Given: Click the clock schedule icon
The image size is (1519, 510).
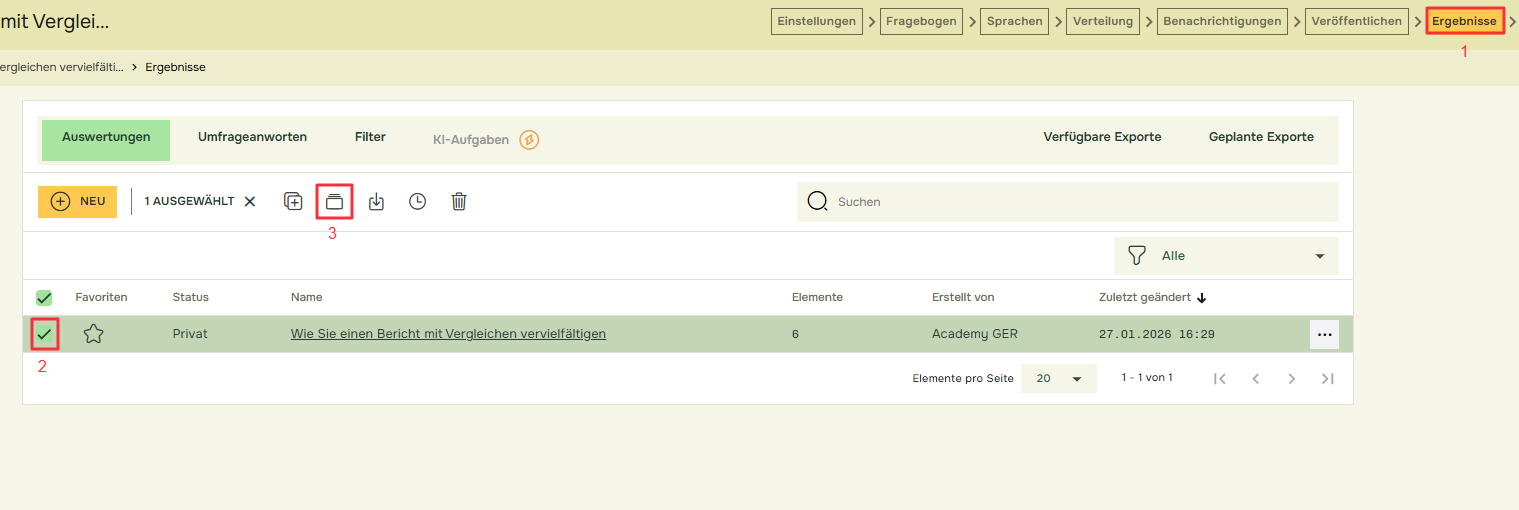Looking at the screenshot, I should (x=417, y=201).
